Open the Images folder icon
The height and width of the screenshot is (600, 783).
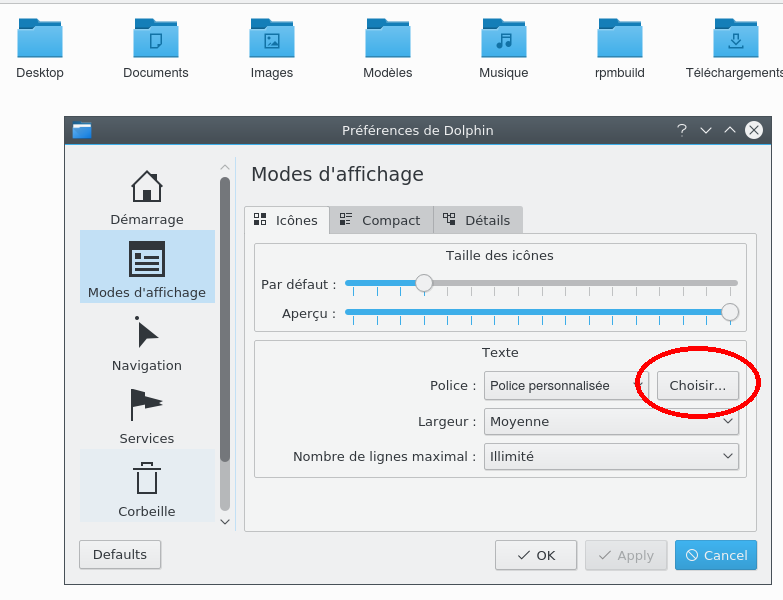[272, 38]
